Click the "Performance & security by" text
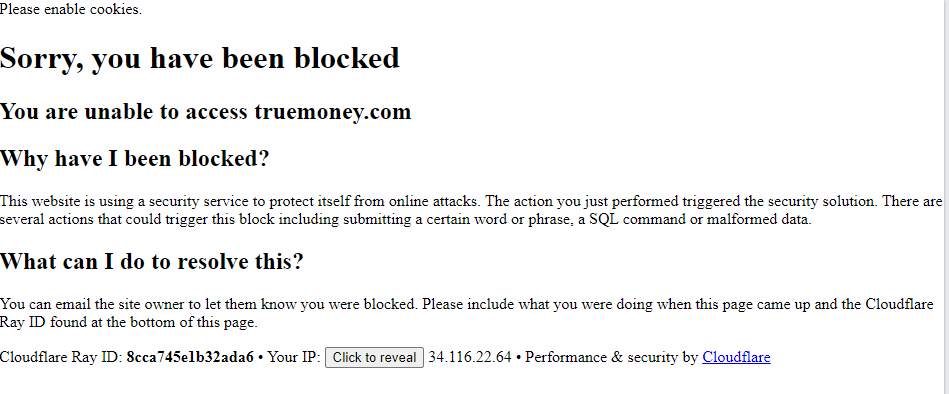Viewport: 949px width, 394px height. (611, 357)
